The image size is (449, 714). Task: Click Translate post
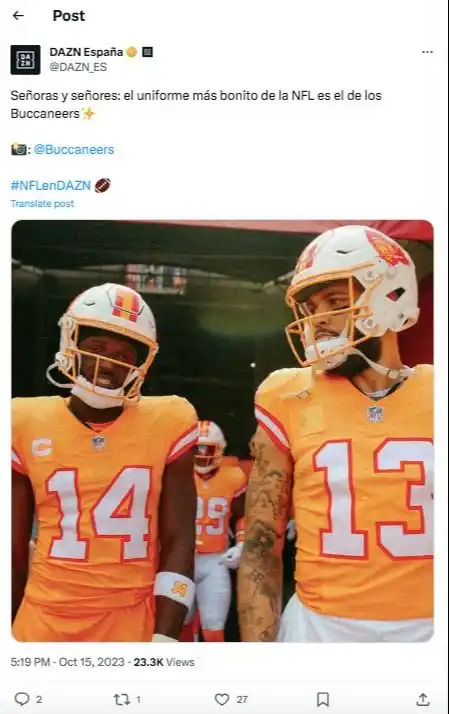pyautogui.click(x=42, y=204)
